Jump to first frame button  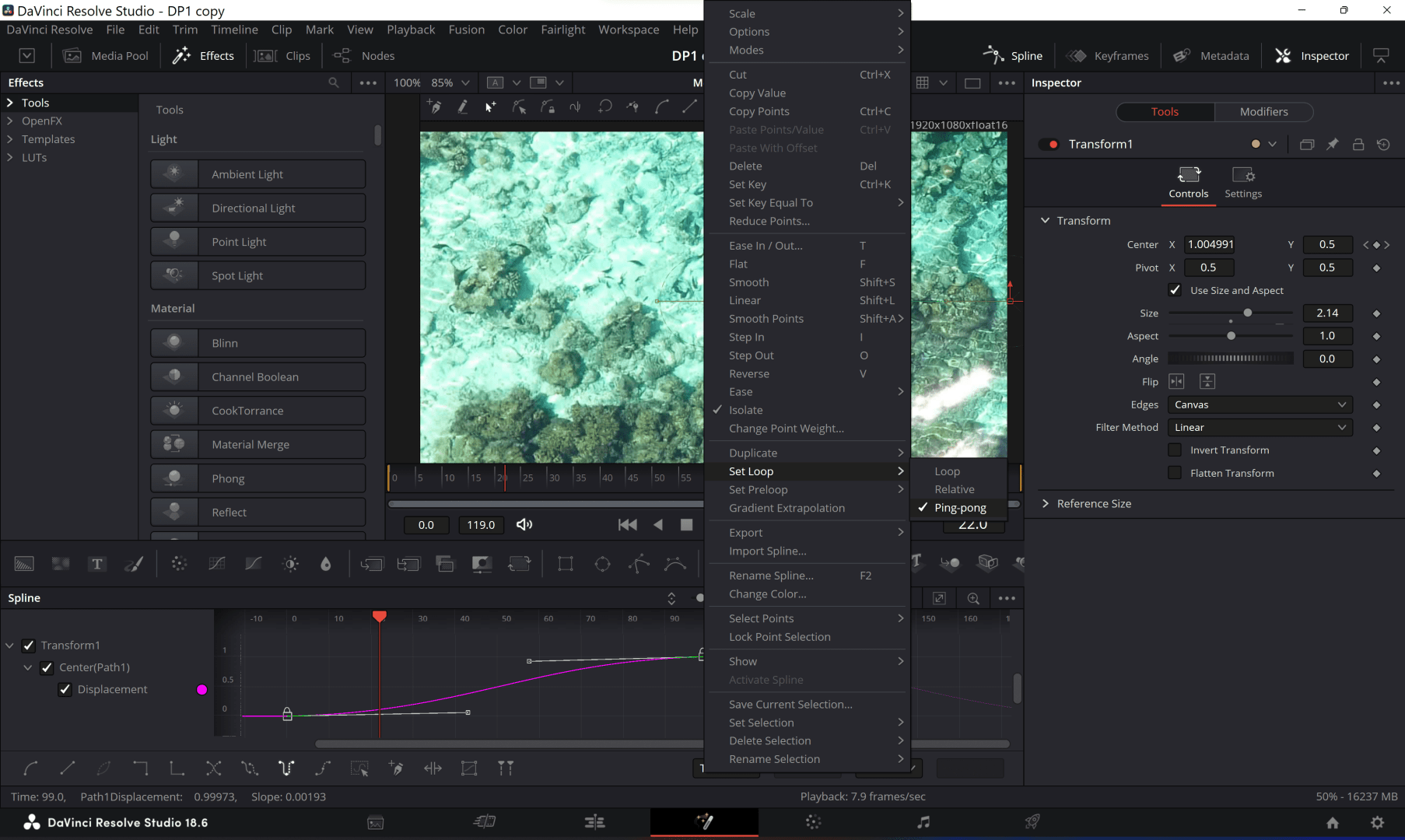pyautogui.click(x=627, y=525)
